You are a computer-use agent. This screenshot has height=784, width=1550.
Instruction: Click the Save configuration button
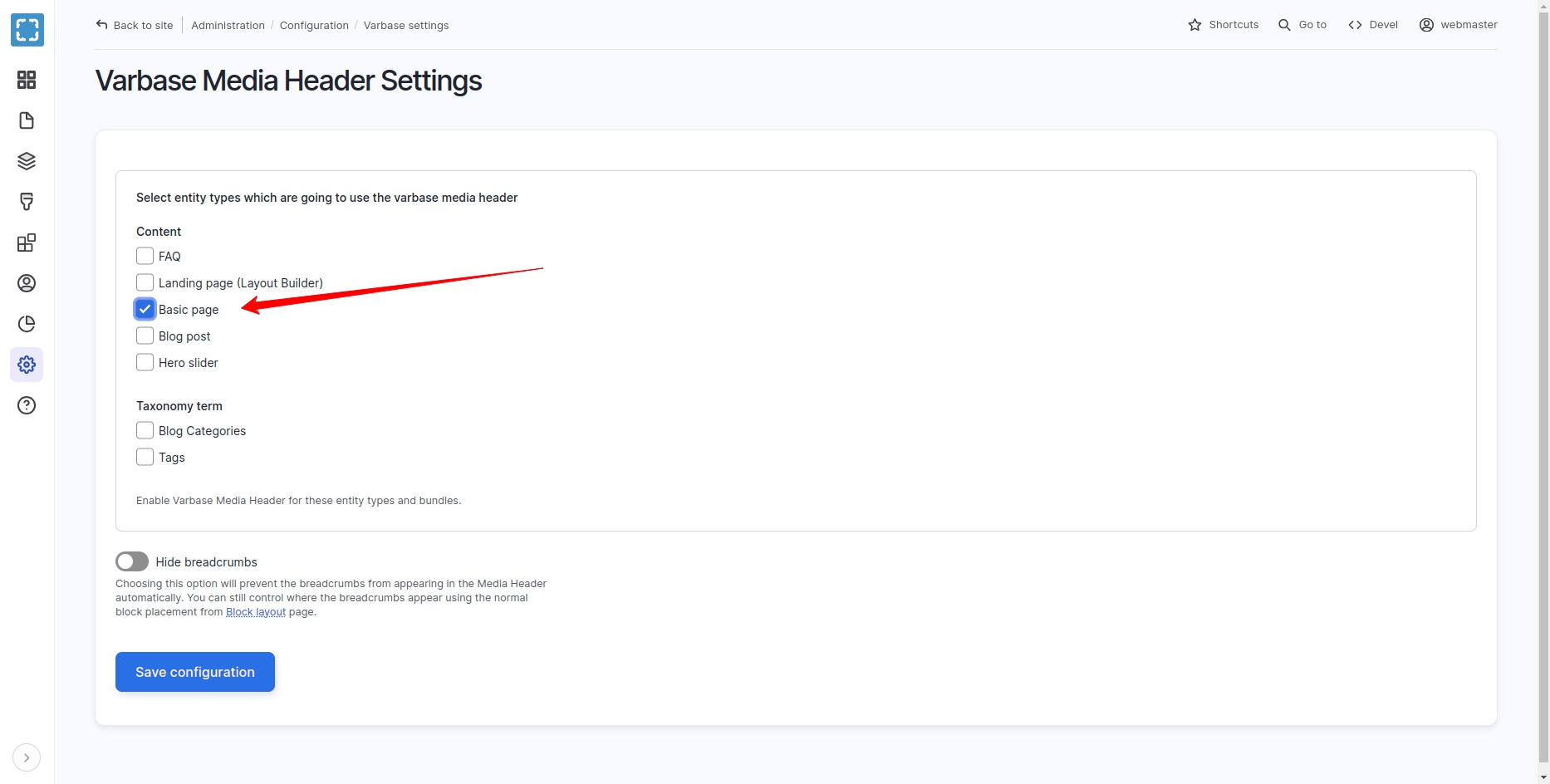click(x=195, y=672)
